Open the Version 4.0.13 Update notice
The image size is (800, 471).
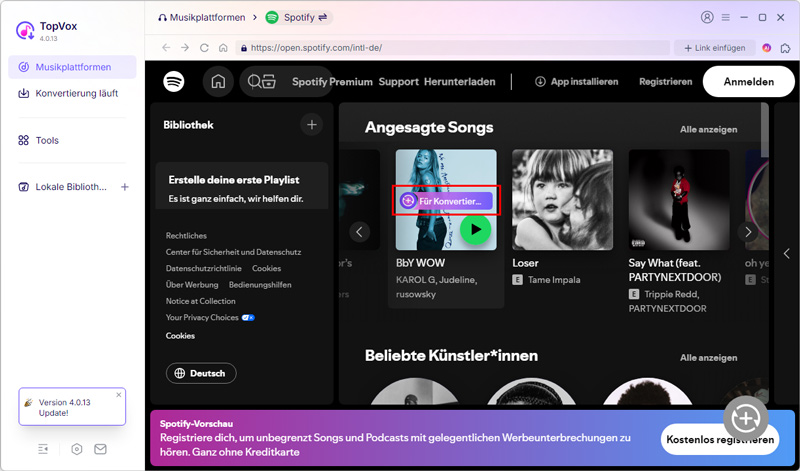(72, 407)
